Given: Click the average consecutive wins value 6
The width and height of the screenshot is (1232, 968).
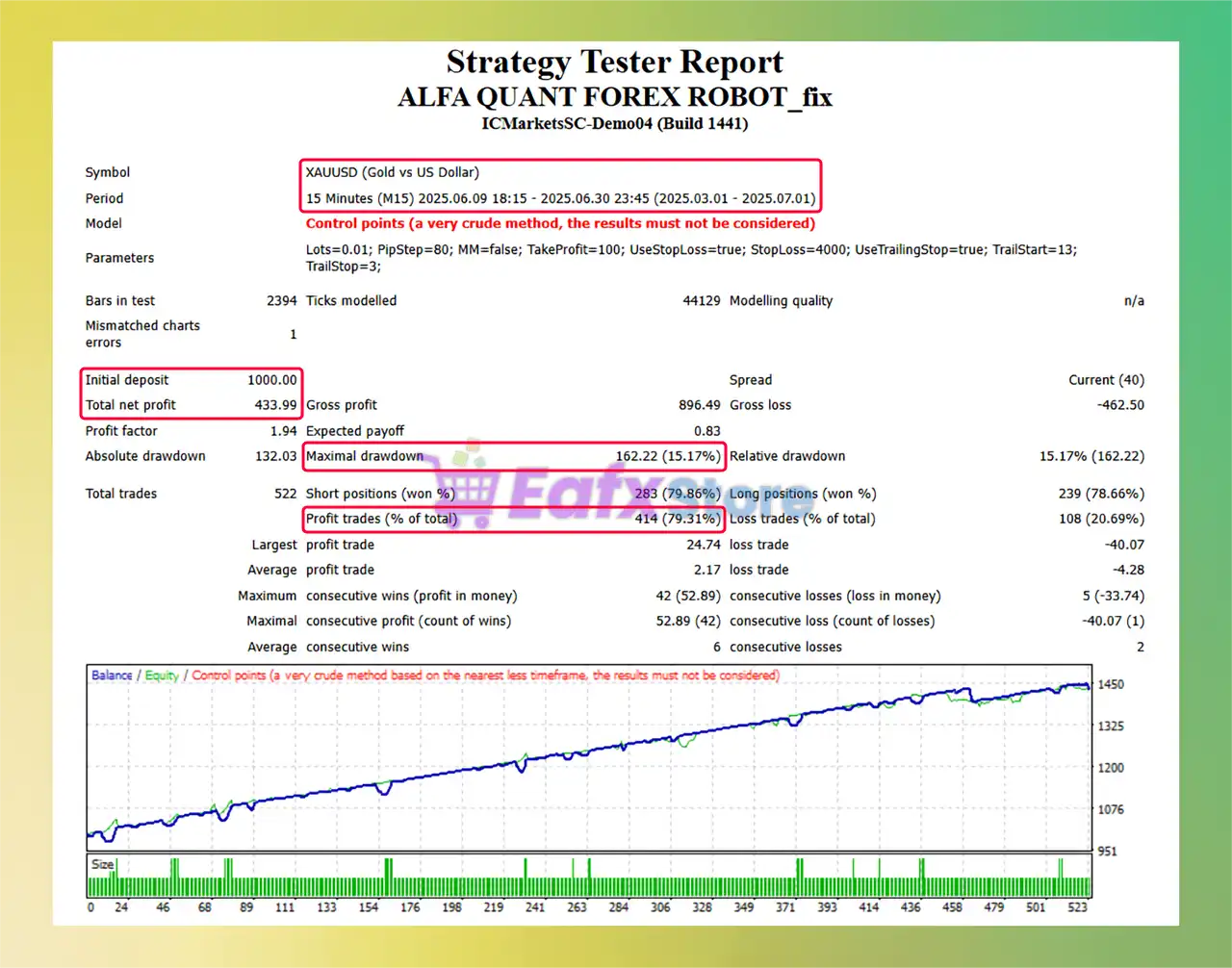Looking at the screenshot, I should tap(716, 647).
